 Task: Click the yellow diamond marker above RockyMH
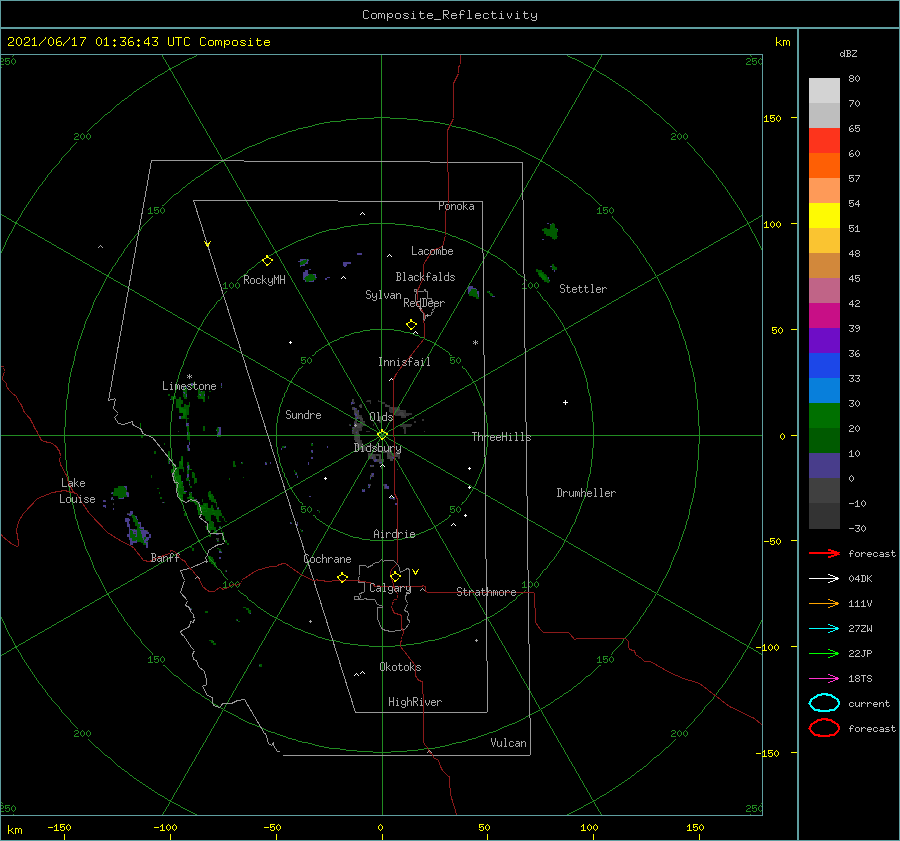coord(267,261)
